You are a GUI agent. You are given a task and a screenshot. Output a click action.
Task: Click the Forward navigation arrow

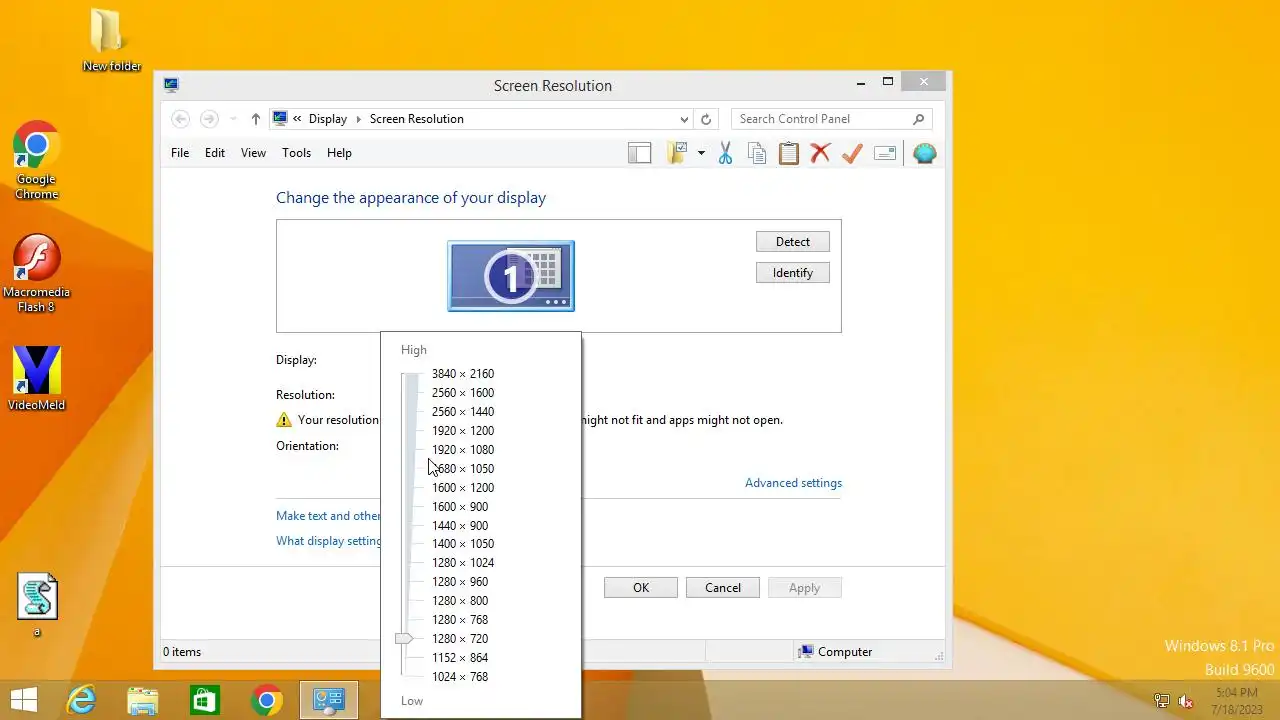(x=209, y=119)
